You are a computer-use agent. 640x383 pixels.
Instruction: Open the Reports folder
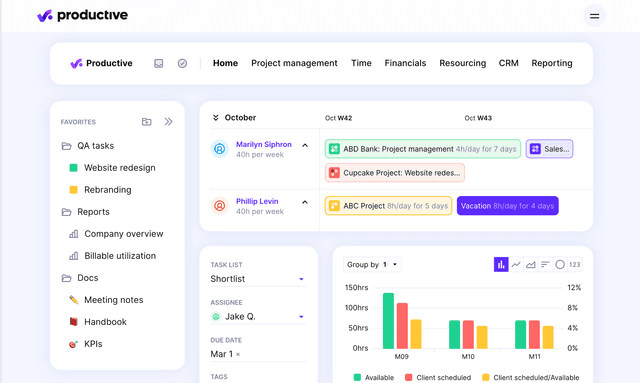pyautogui.click(x=86, y=212)
